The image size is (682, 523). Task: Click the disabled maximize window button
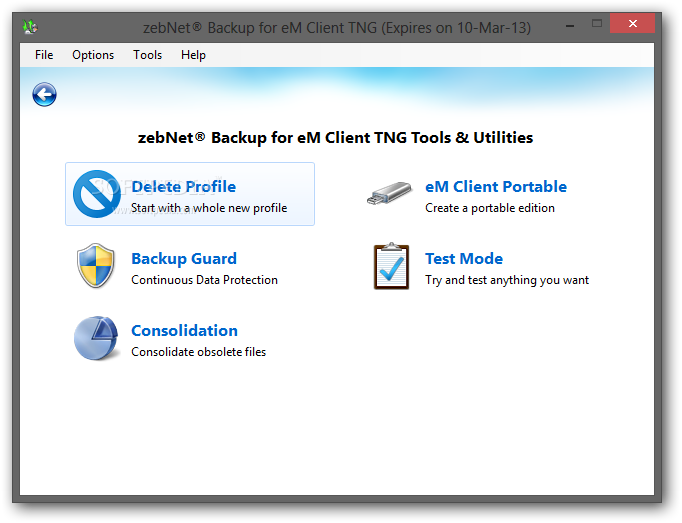coord(597,24)
